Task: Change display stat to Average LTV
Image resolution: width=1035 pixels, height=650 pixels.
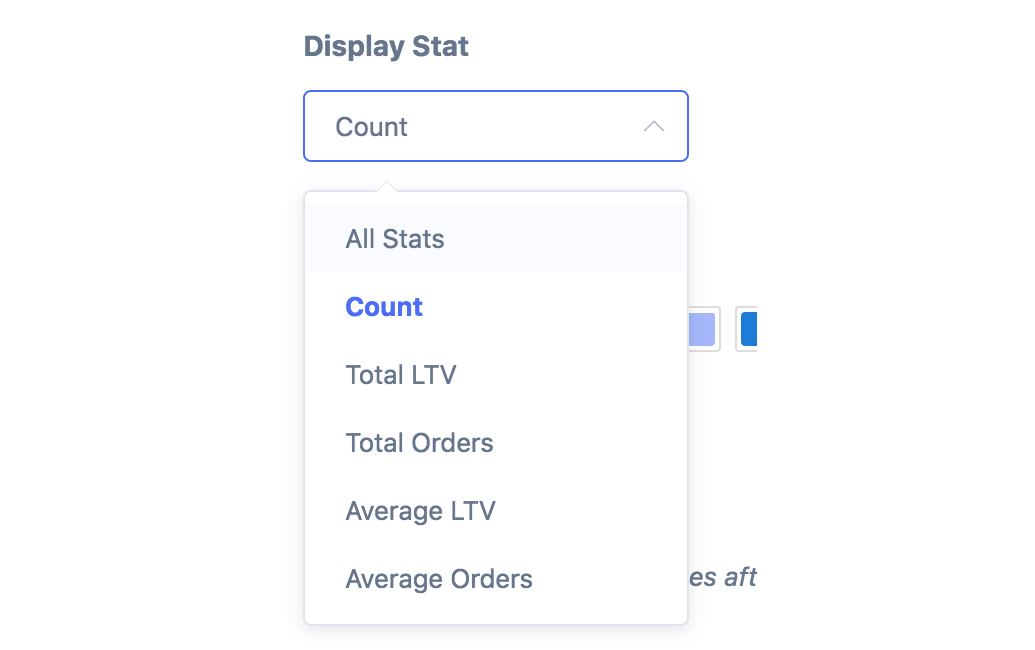Action: click(x=420, y=511)
